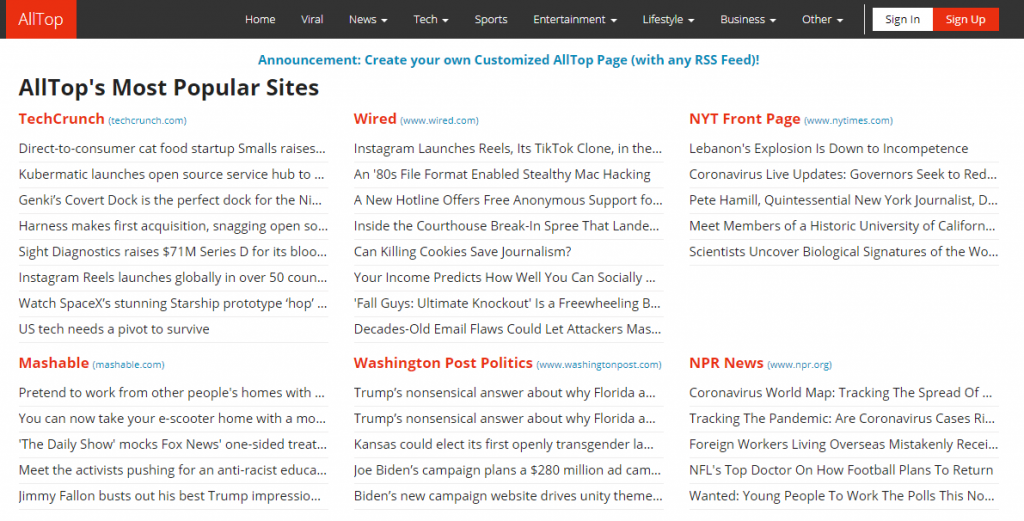This screenshot has height=521, width=1024.
Task: Open 'Harness makes first acquisition' article
Action: click(x=173, y=226)
